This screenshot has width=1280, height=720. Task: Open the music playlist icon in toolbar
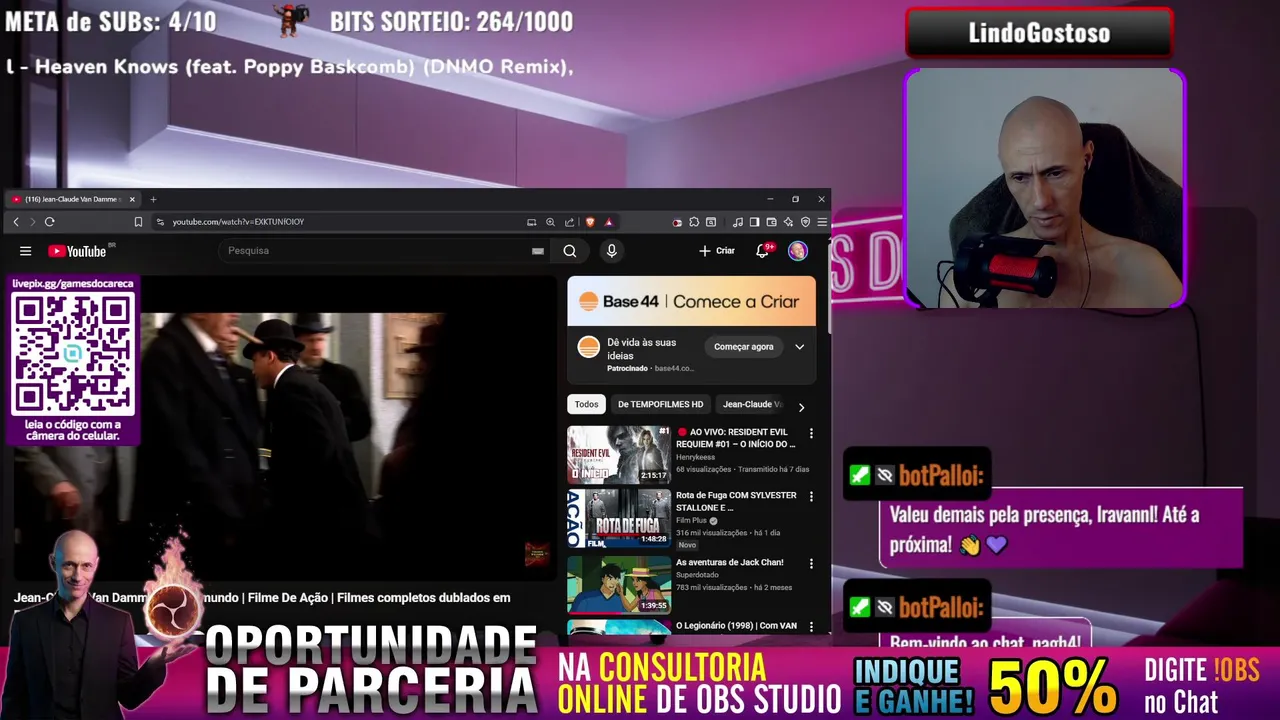[738, 222]
